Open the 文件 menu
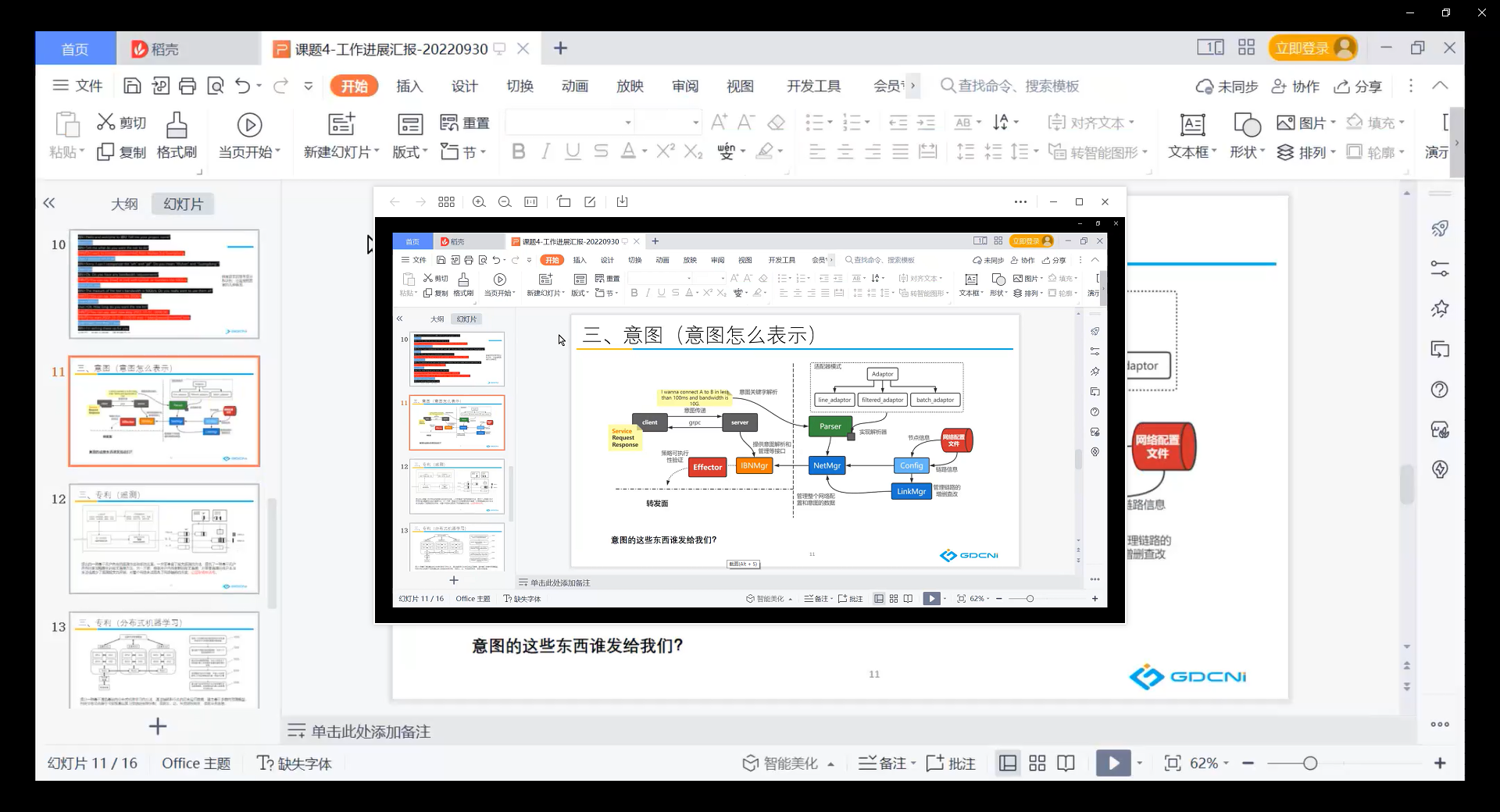Screen dimensions: 1500x812 77,86
